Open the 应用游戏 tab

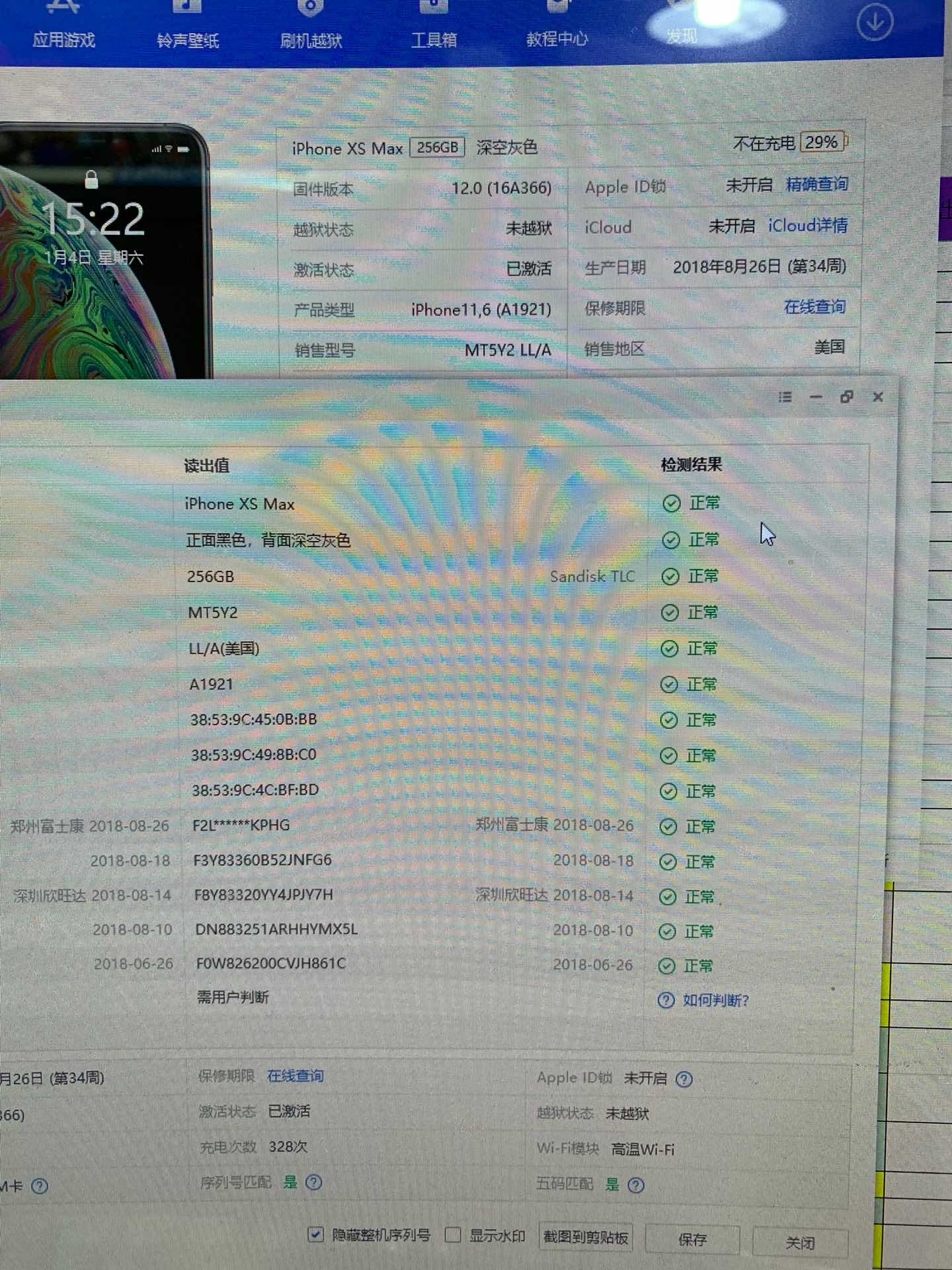coord(64,40)
